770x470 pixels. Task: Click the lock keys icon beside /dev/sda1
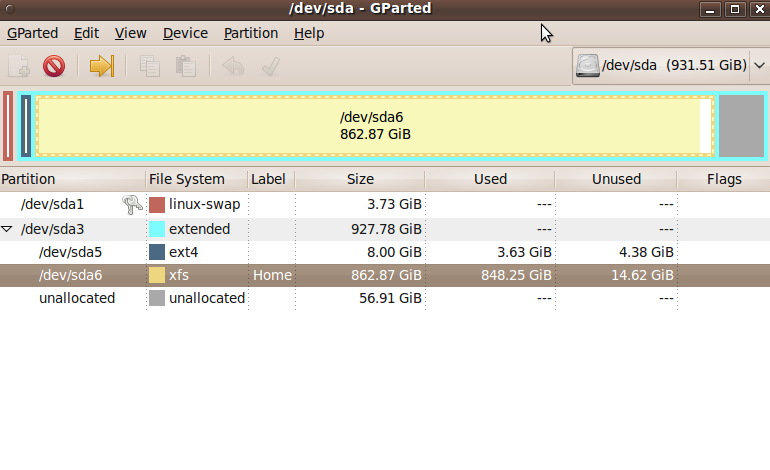pos(132,204)
